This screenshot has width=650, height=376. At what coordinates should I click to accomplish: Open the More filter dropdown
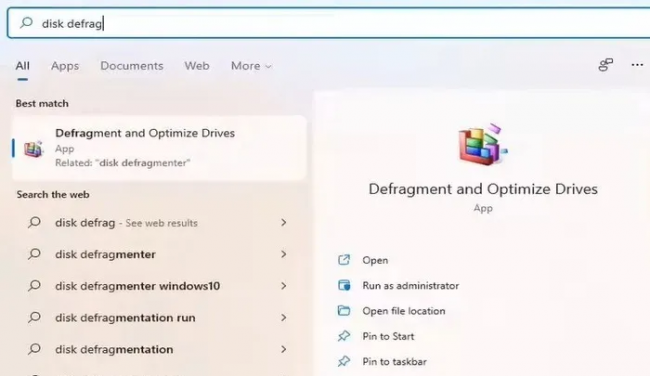(x=251, y=66)
